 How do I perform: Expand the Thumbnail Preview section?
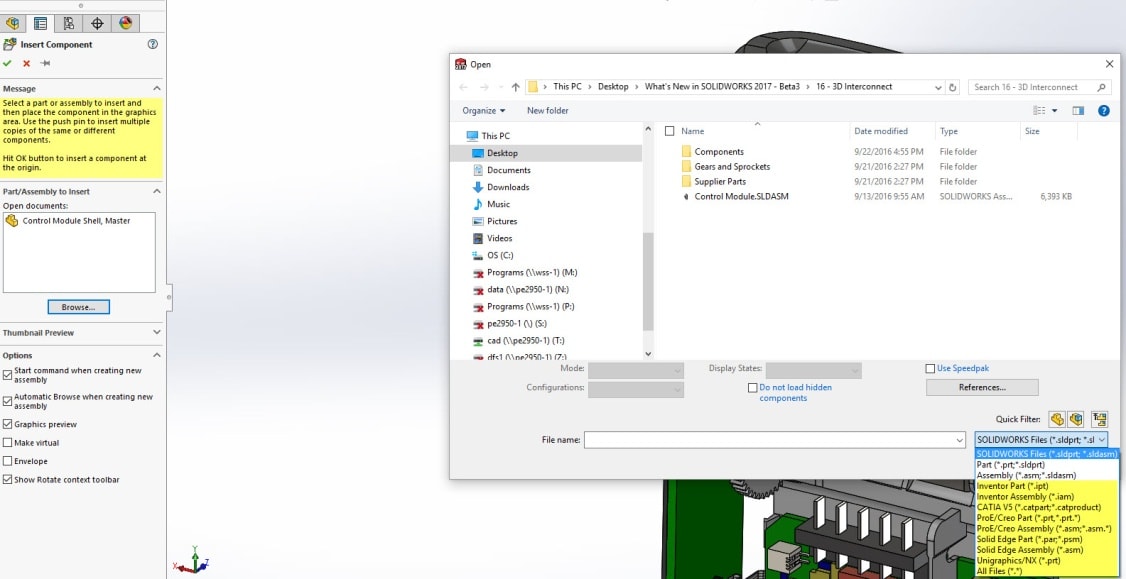[x=157, y=333]
